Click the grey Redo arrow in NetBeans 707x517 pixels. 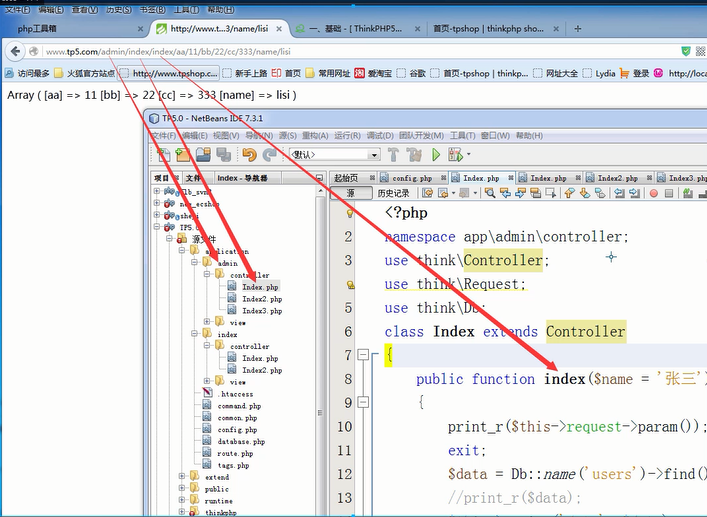click(270, 155)
